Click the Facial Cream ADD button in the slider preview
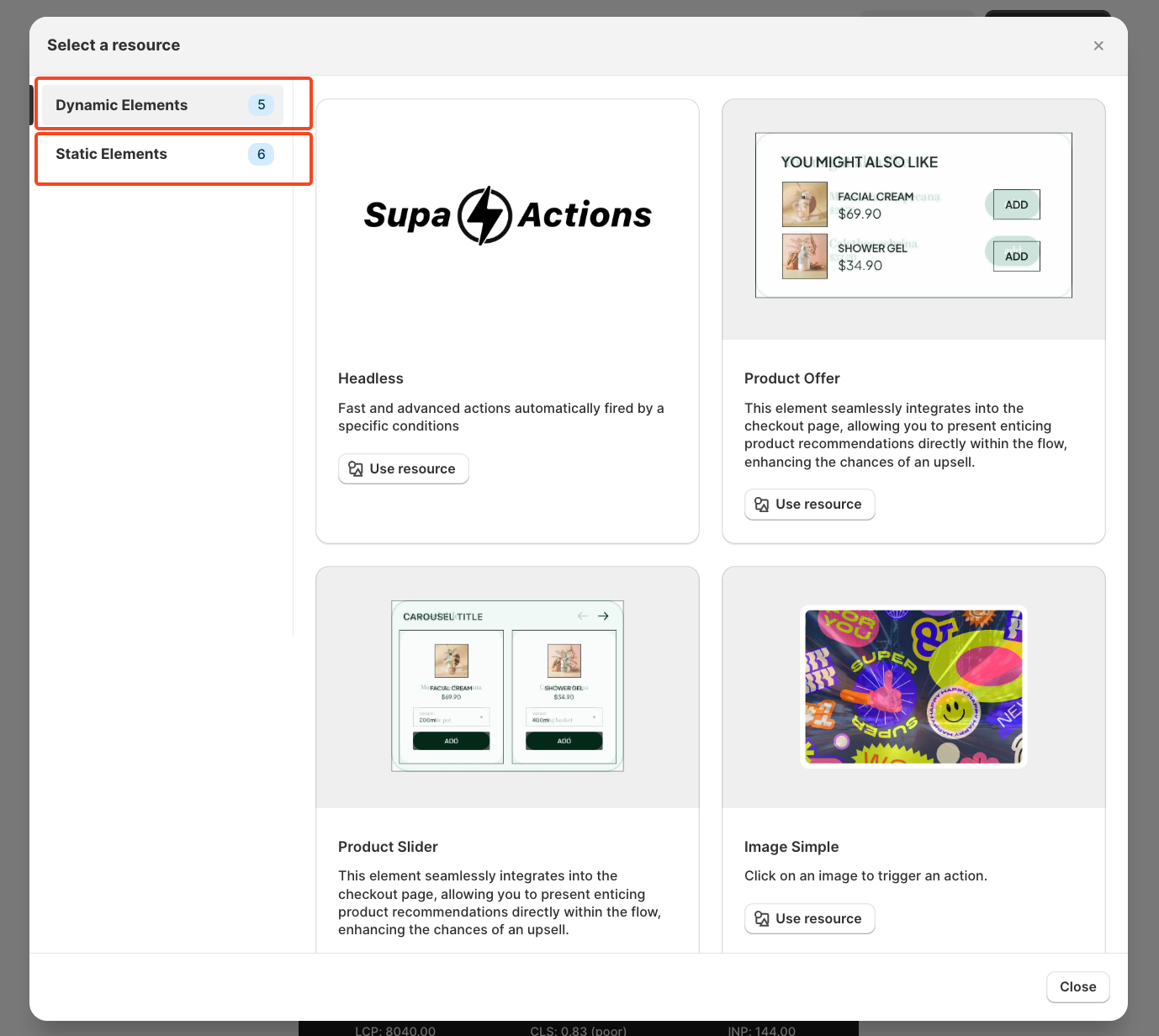1159x1036 pixels. pyautogui.click(x=451, y=741)
